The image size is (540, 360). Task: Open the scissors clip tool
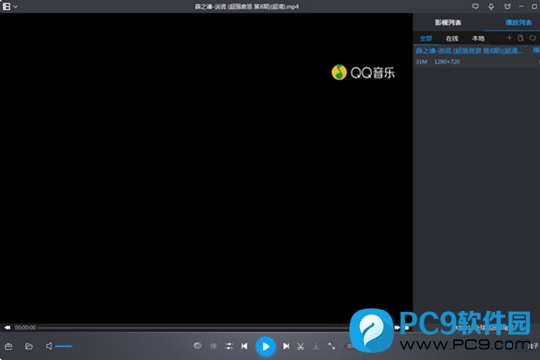coord(301,346)
